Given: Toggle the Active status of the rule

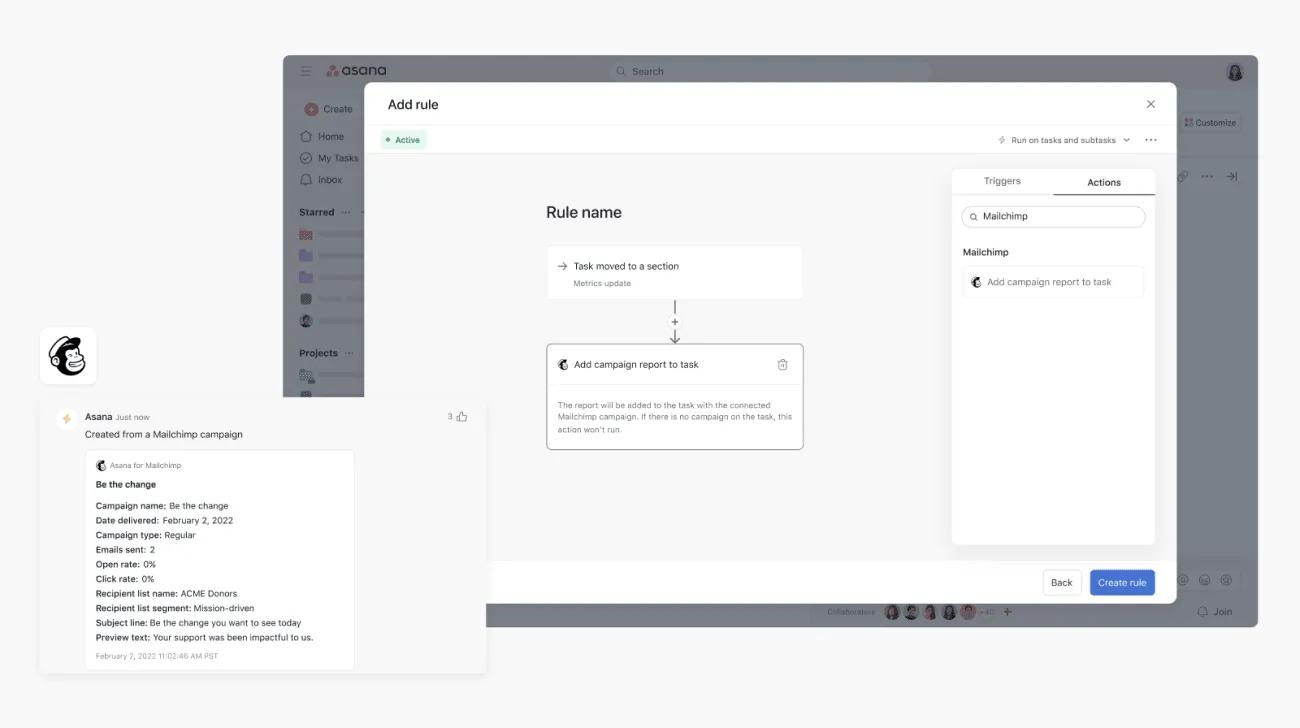Looking at the screenshot, I should [x=404, y=139].
